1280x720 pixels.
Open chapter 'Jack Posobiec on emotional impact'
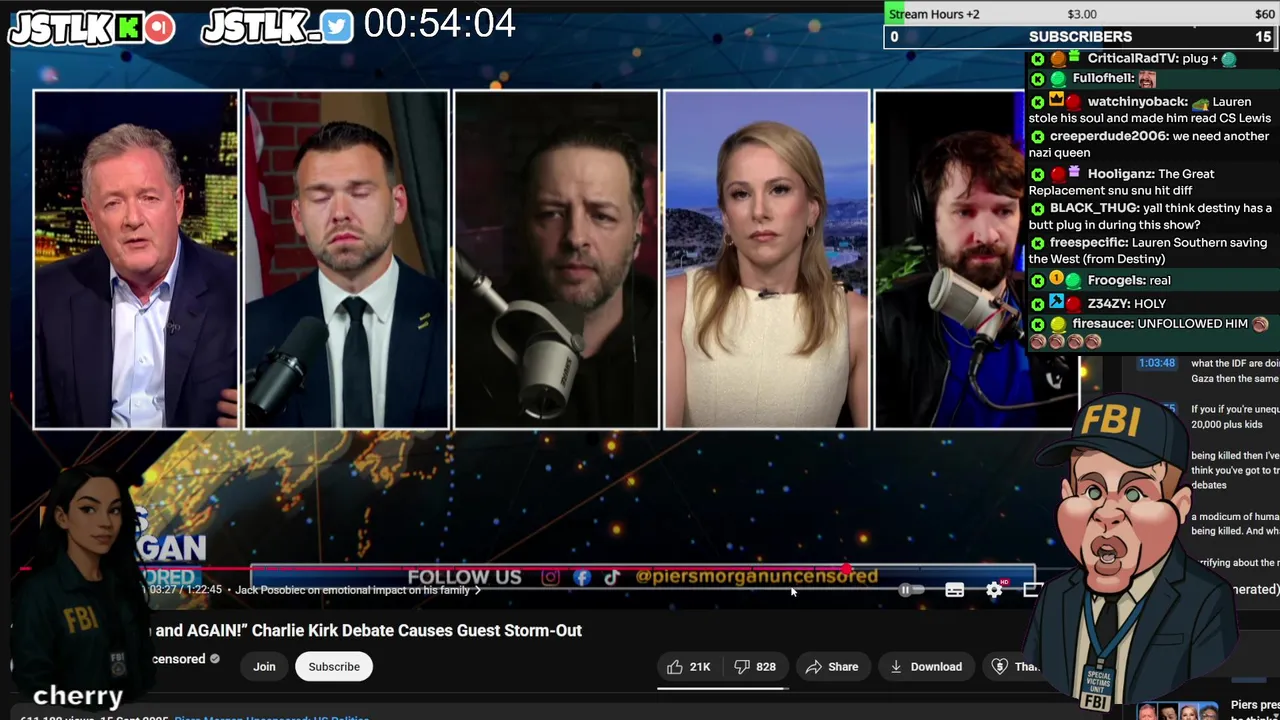point(357,590)
